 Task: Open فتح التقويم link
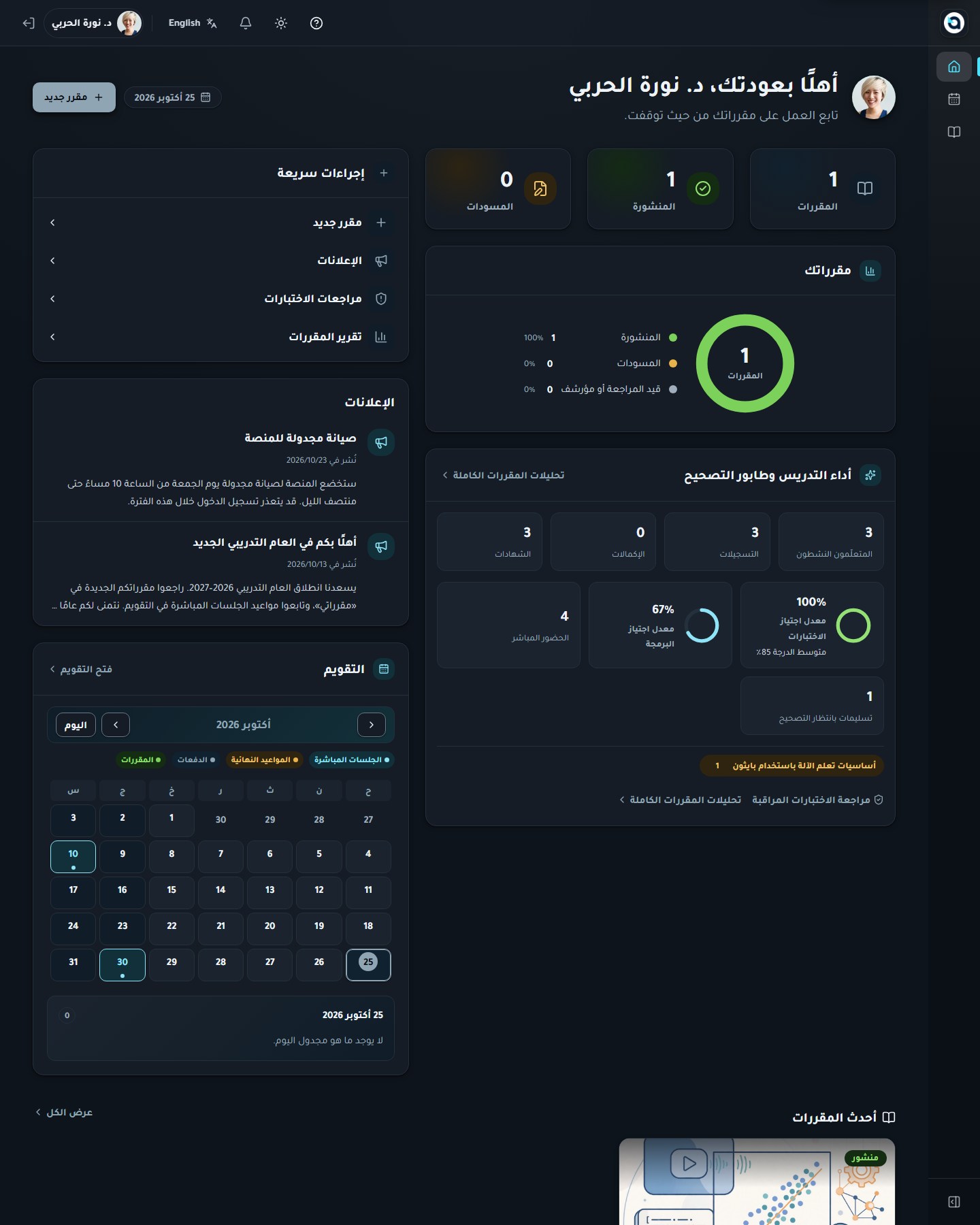pyautogui.click(x=81, y=670)
